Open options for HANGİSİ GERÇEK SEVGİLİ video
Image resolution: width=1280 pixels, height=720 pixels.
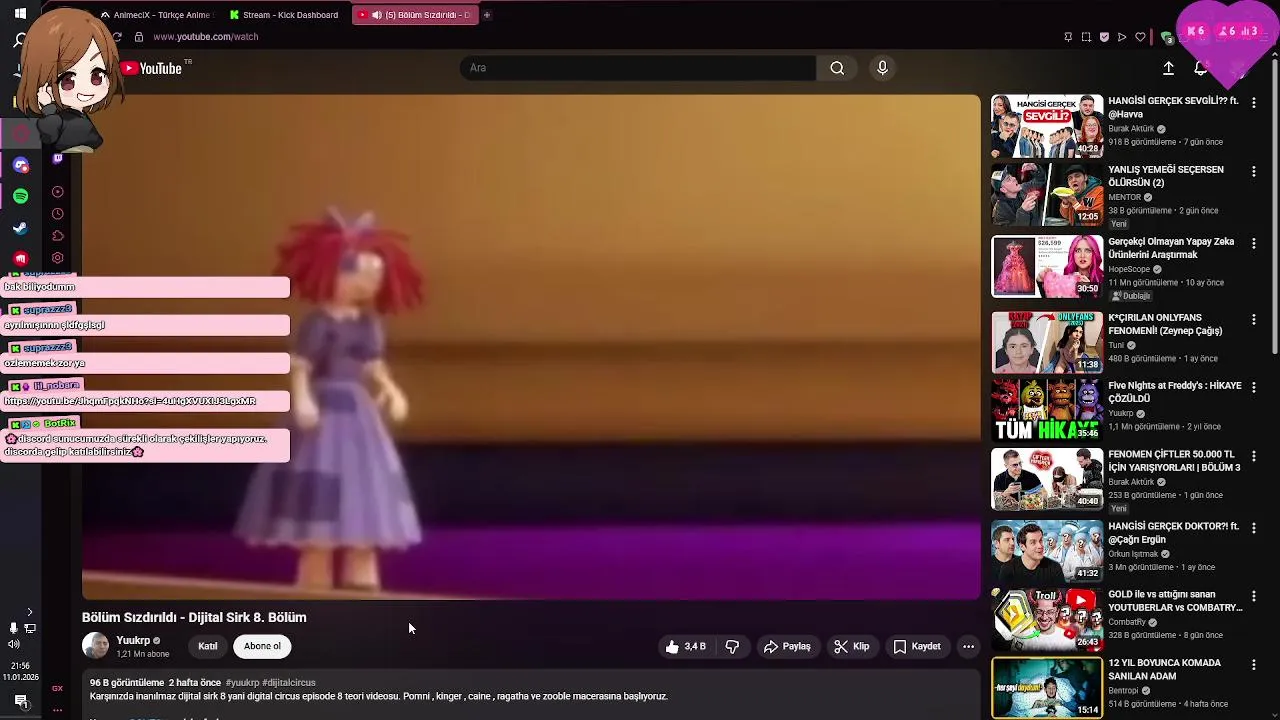pos(1253,103)
